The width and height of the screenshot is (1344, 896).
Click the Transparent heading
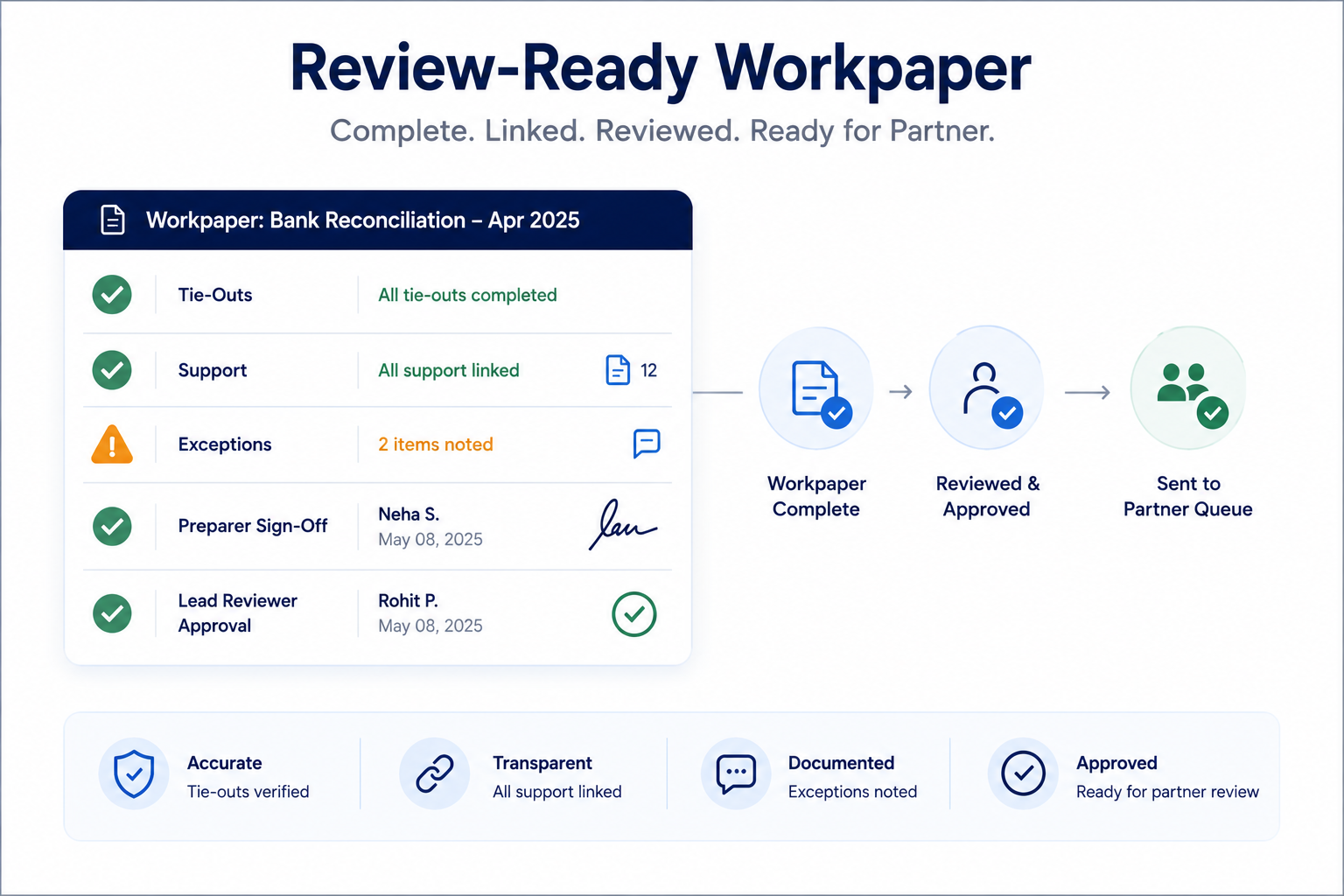coord(542,763)
